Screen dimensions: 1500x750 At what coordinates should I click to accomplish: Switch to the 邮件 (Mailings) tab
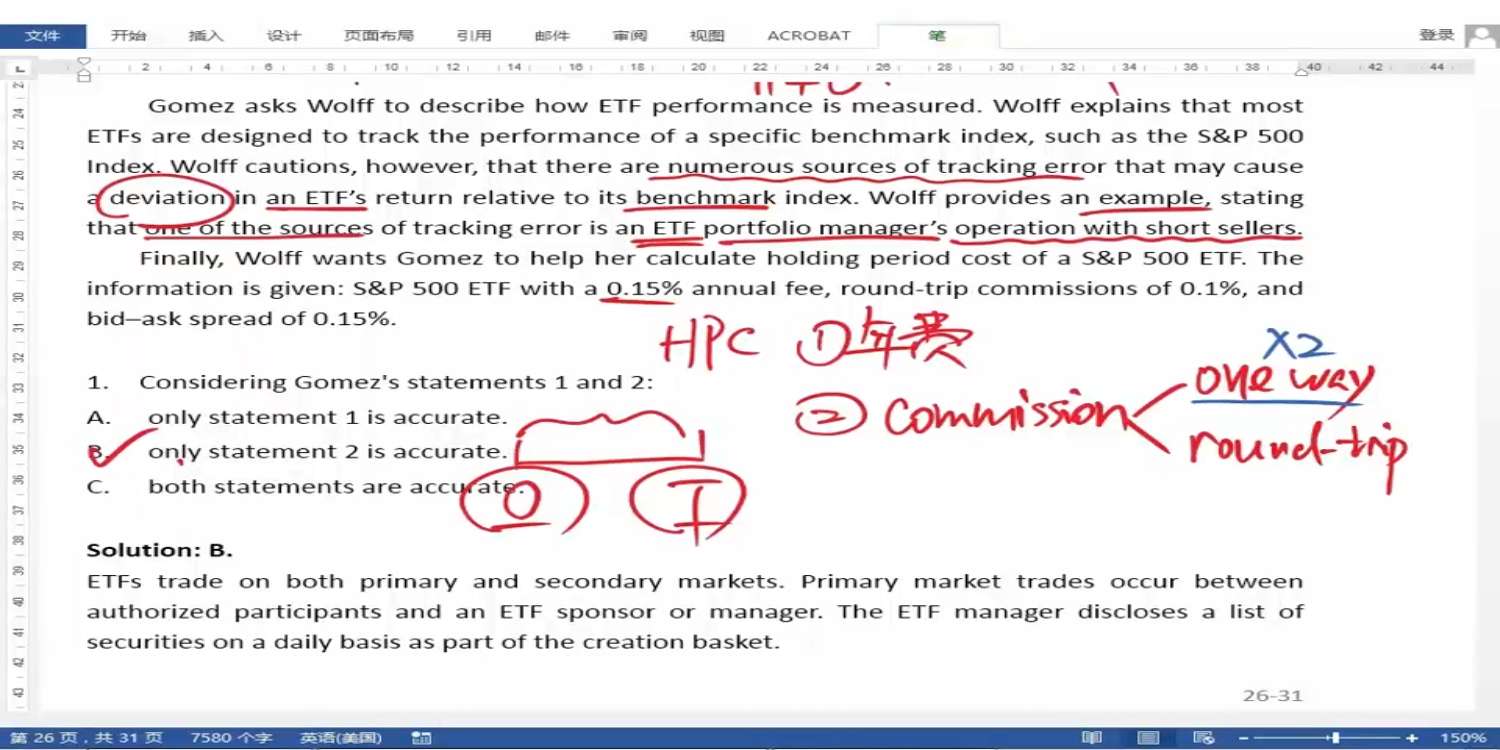552,36
